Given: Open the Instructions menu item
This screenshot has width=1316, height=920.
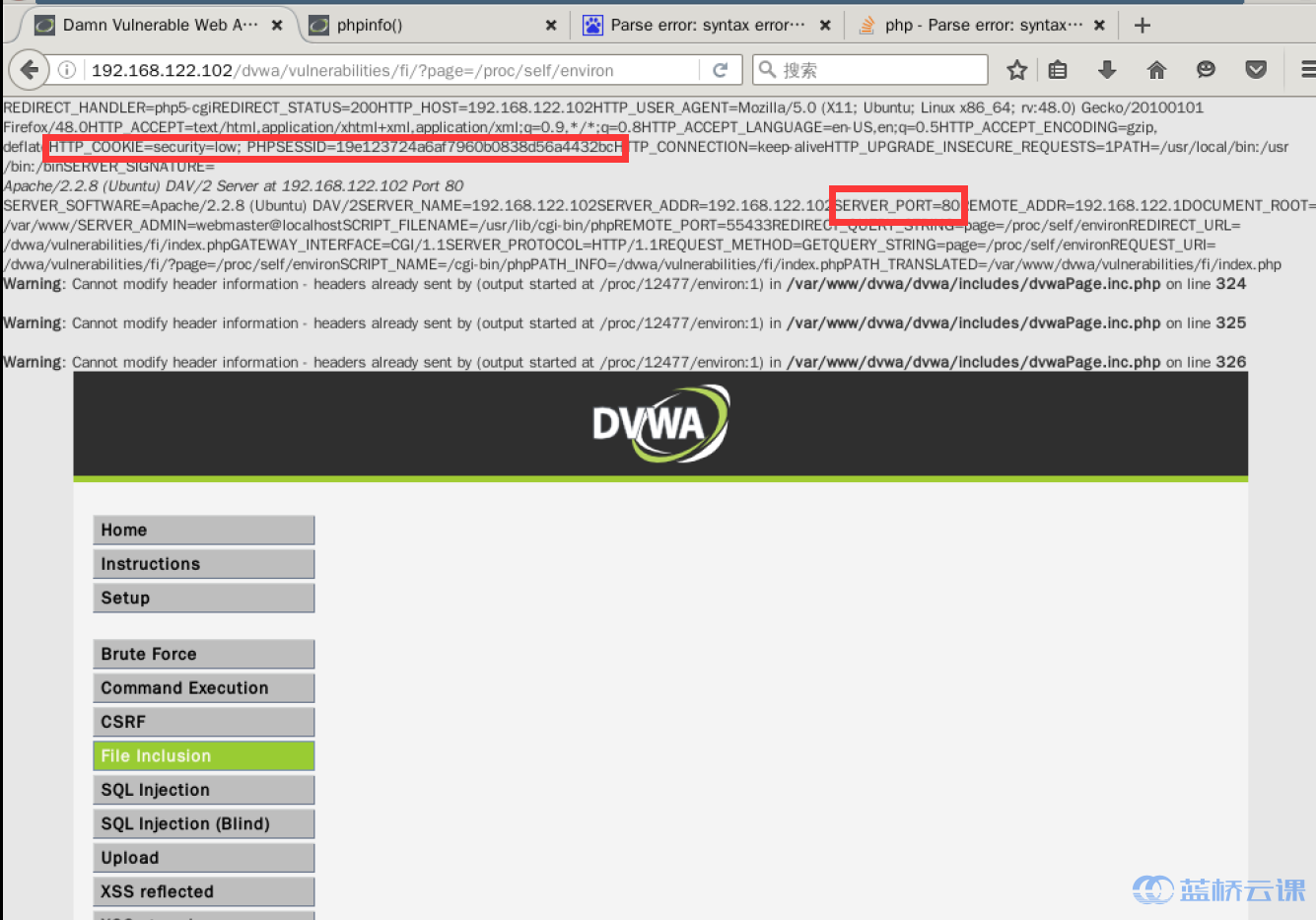Looking at the screenshot, I should [204, 564].
